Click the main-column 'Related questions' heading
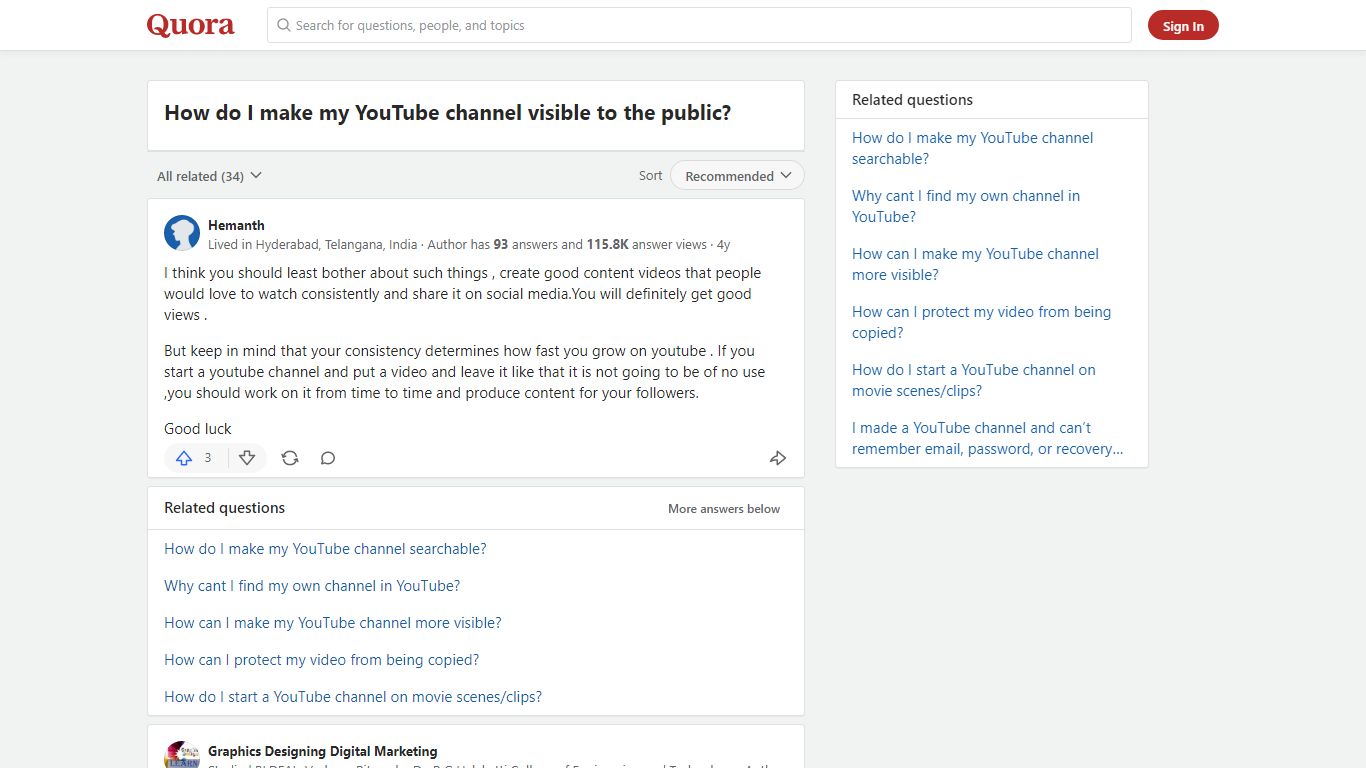The height and width of the screenshot is (768, 1366). [x=224, y=508]
